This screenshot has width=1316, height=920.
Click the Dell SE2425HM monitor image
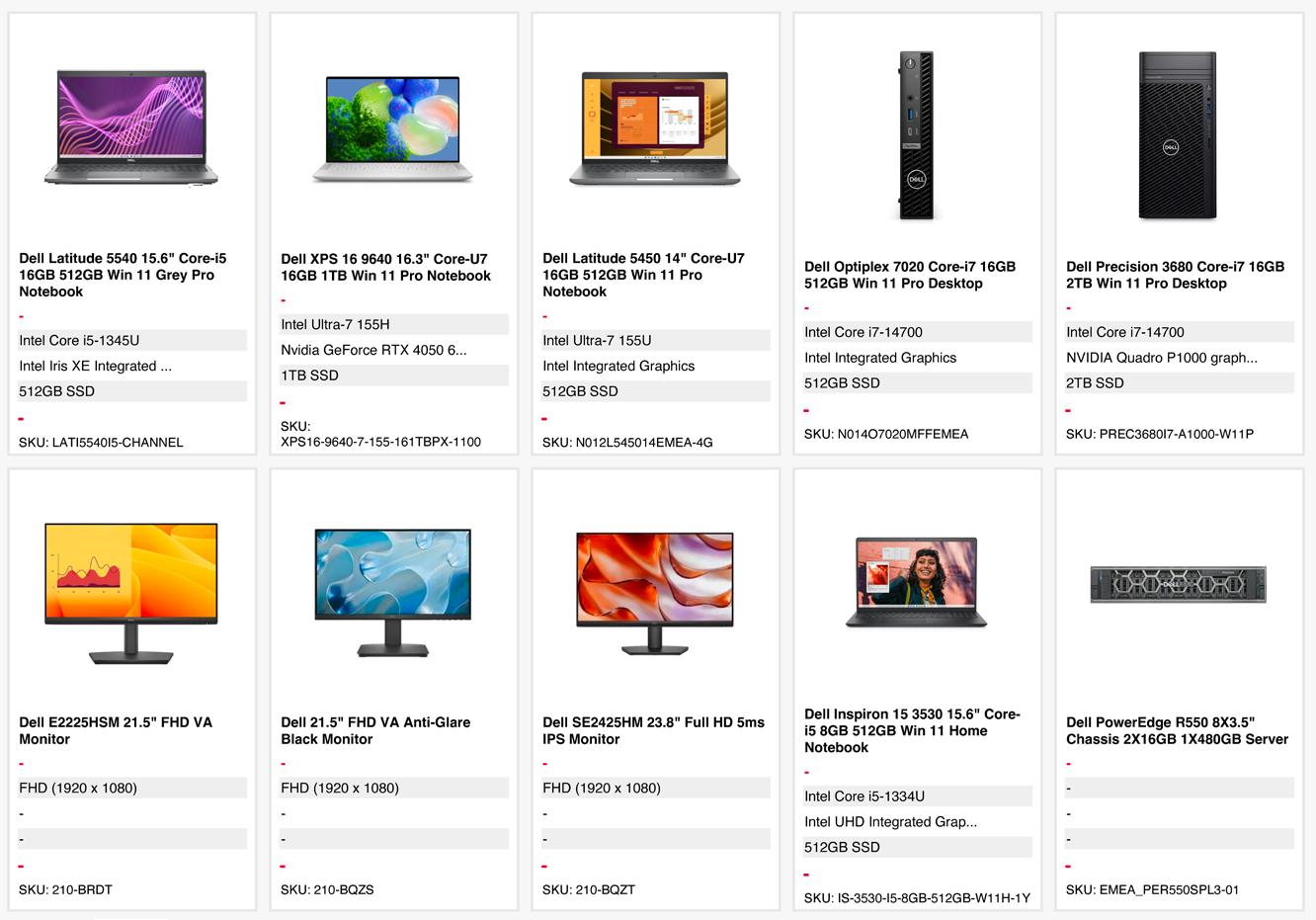[x=655, y=593]
